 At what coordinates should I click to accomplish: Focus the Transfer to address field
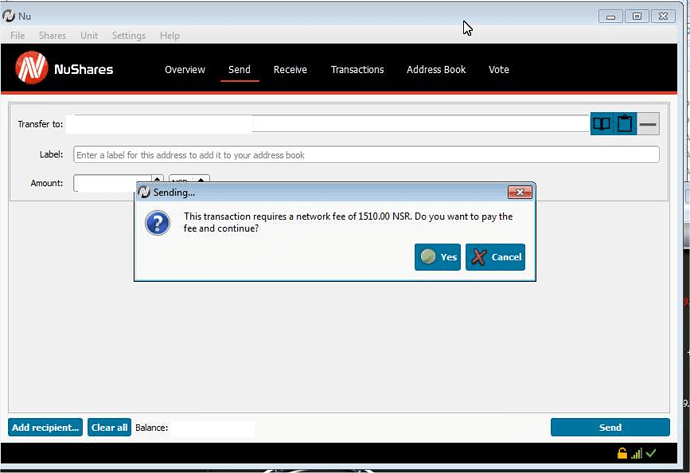[328, 124]
